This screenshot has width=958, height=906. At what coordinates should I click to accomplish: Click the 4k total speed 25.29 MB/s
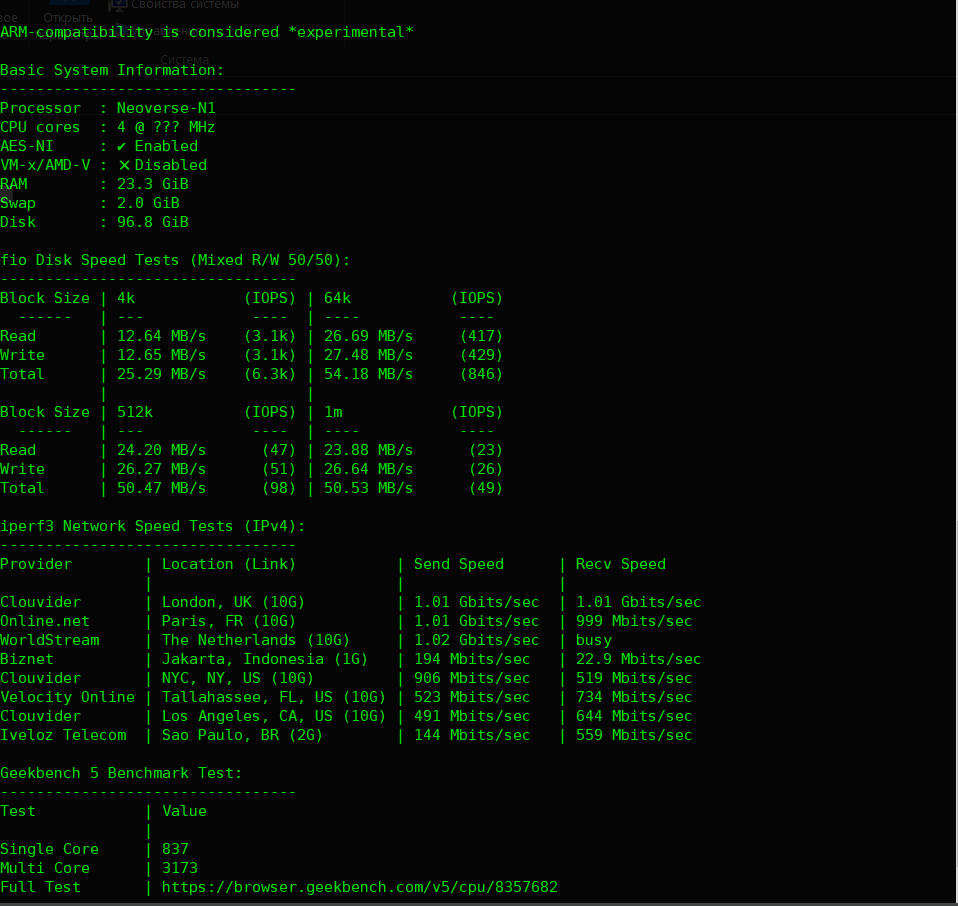point(161,374)
